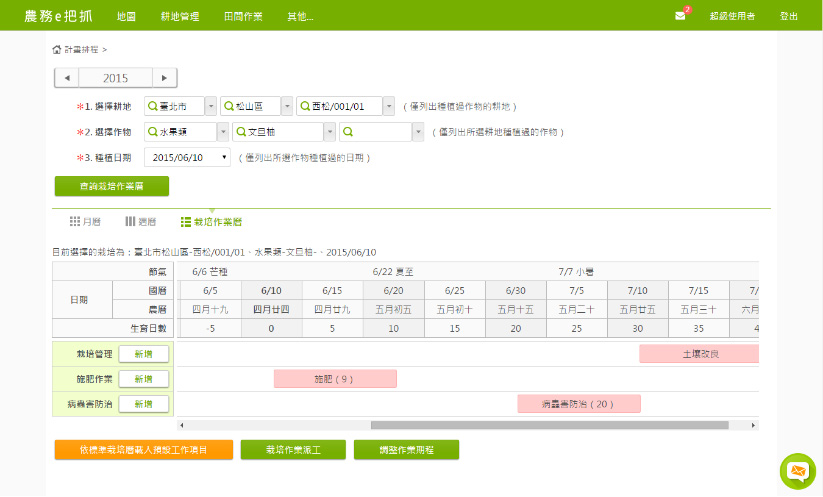Expand the 西松/001/01 field dropdown
This screenshot has height=497, width=823.
click(388, 106)
